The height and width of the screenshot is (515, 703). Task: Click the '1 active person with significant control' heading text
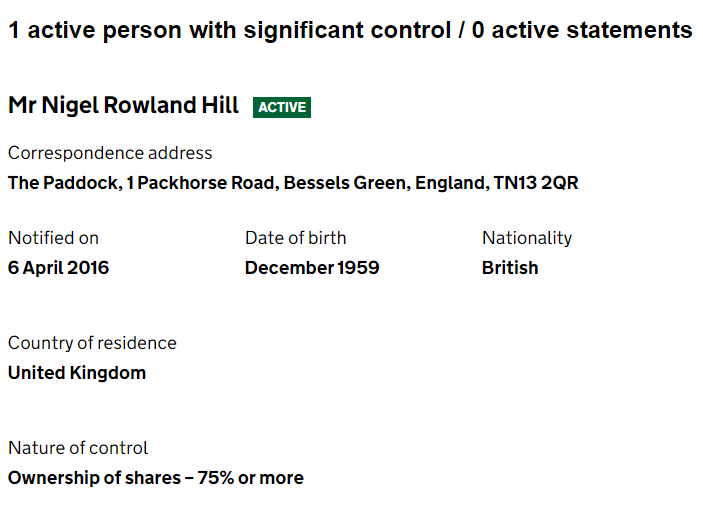point(222,30)
